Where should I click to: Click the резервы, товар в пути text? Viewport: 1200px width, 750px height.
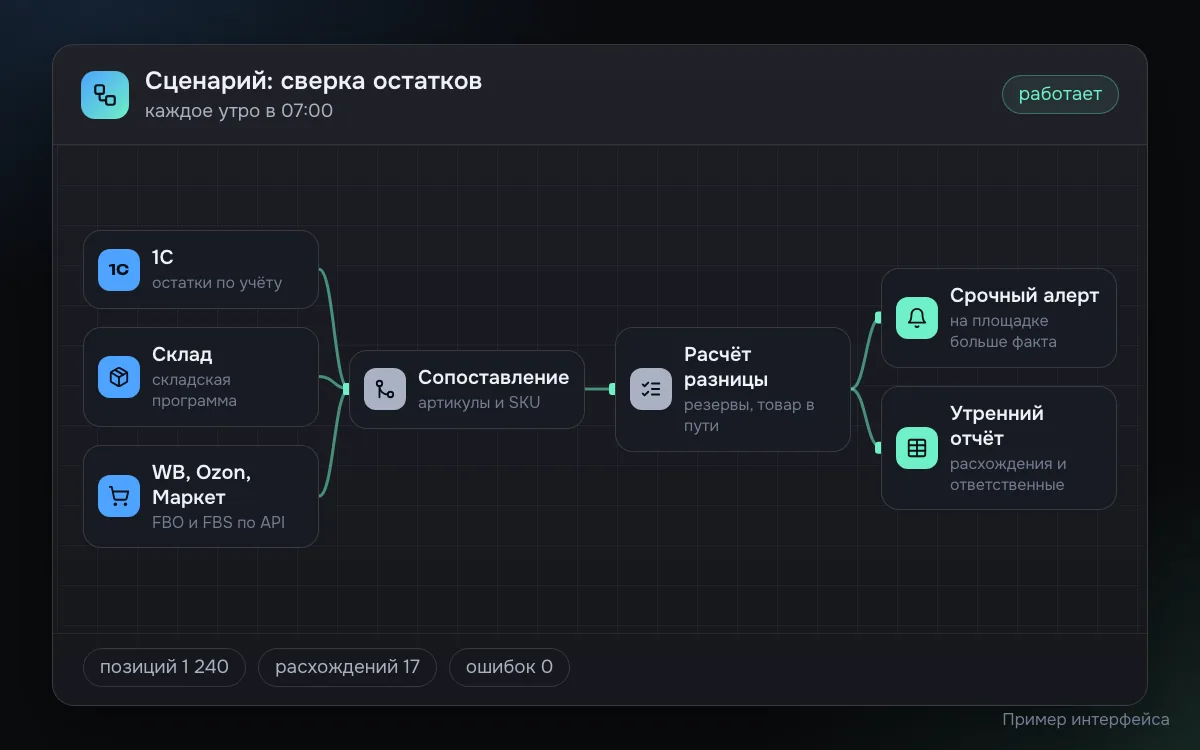coord(749,415)
